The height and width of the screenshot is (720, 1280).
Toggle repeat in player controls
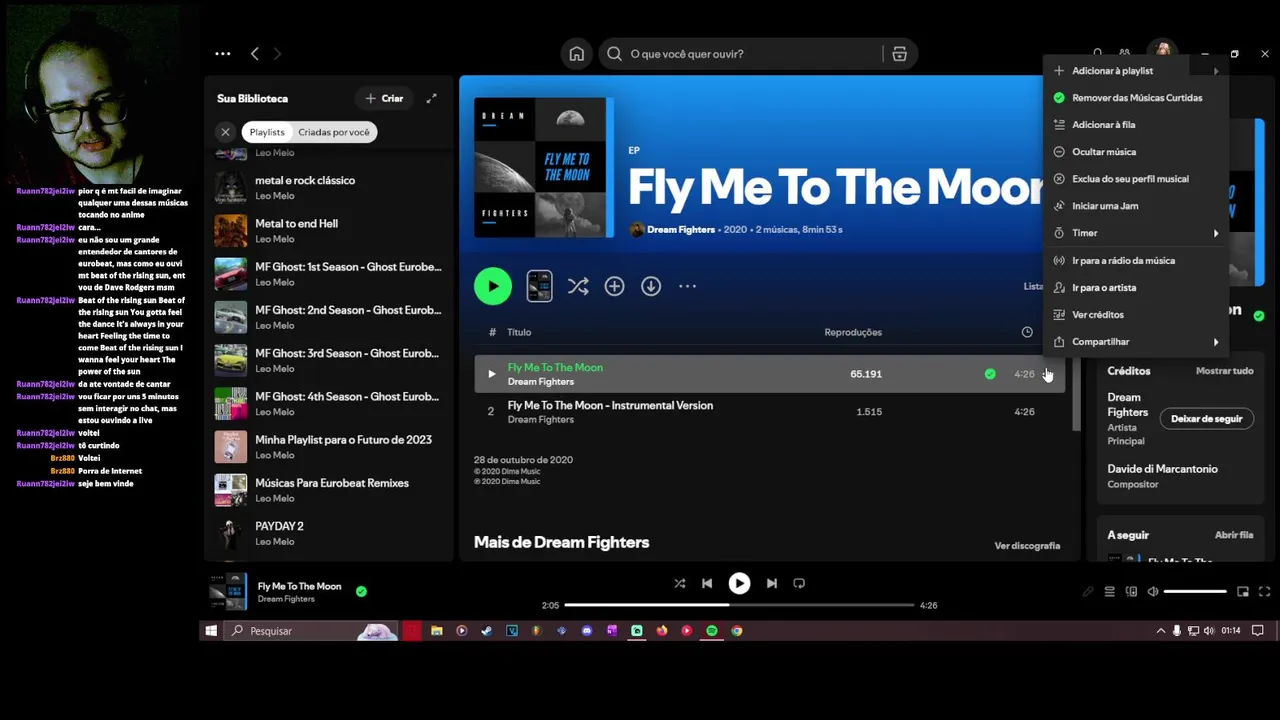tap(799, 583)
